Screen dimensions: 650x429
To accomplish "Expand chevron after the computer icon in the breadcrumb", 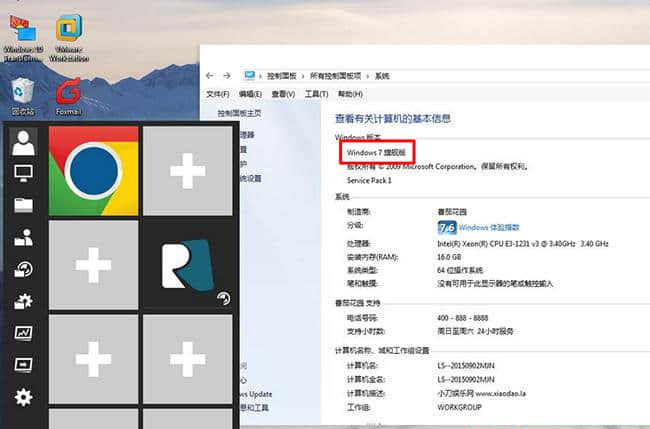I will click(261, 76).
